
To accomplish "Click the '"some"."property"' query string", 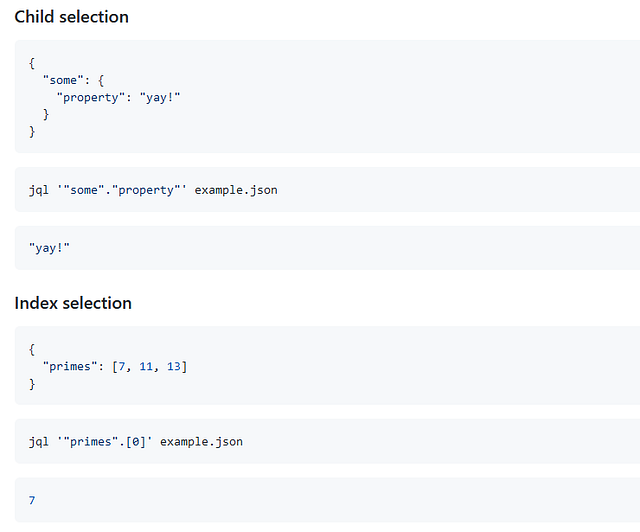I will (122, 189).
